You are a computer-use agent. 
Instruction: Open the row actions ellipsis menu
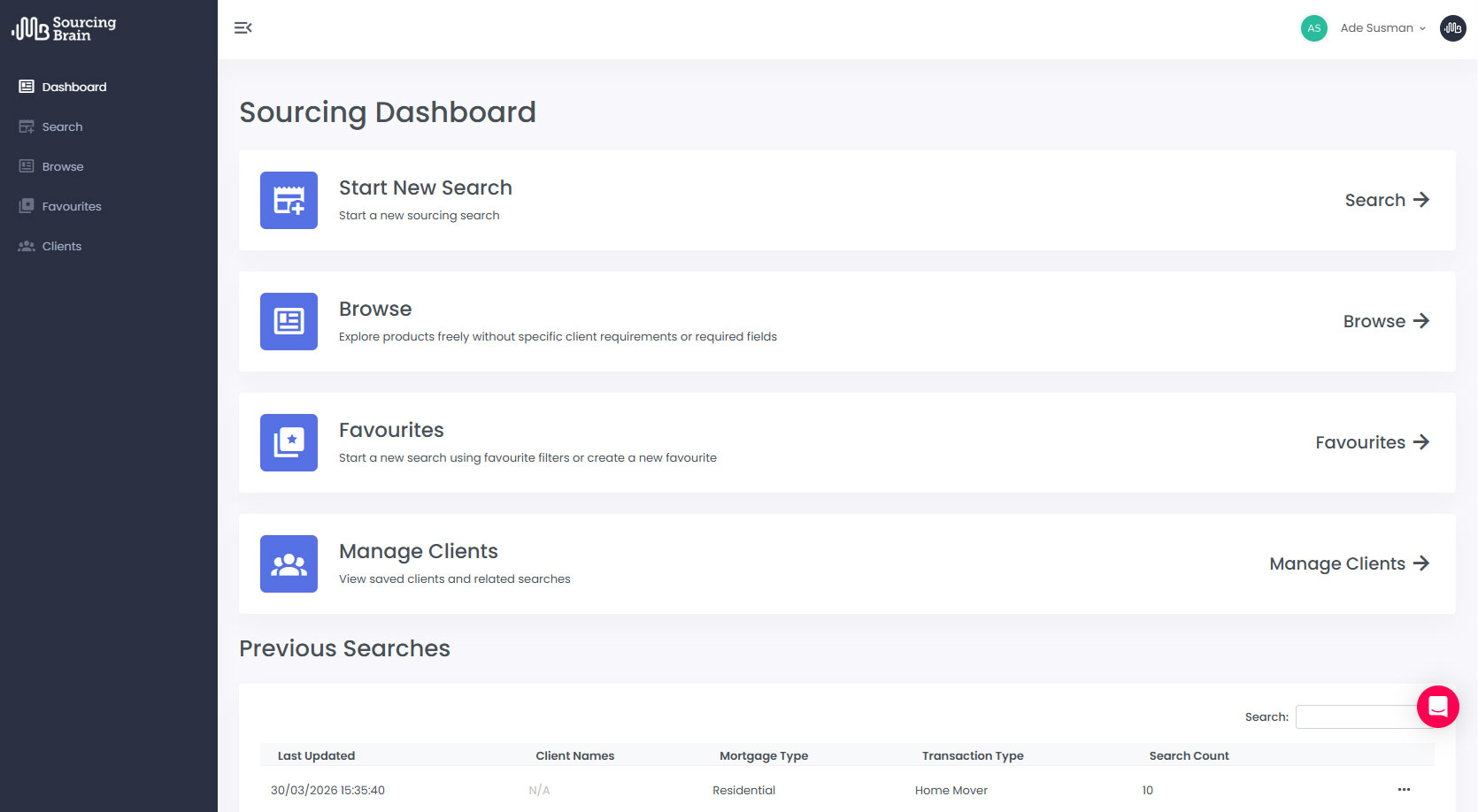pos(1404,789)
